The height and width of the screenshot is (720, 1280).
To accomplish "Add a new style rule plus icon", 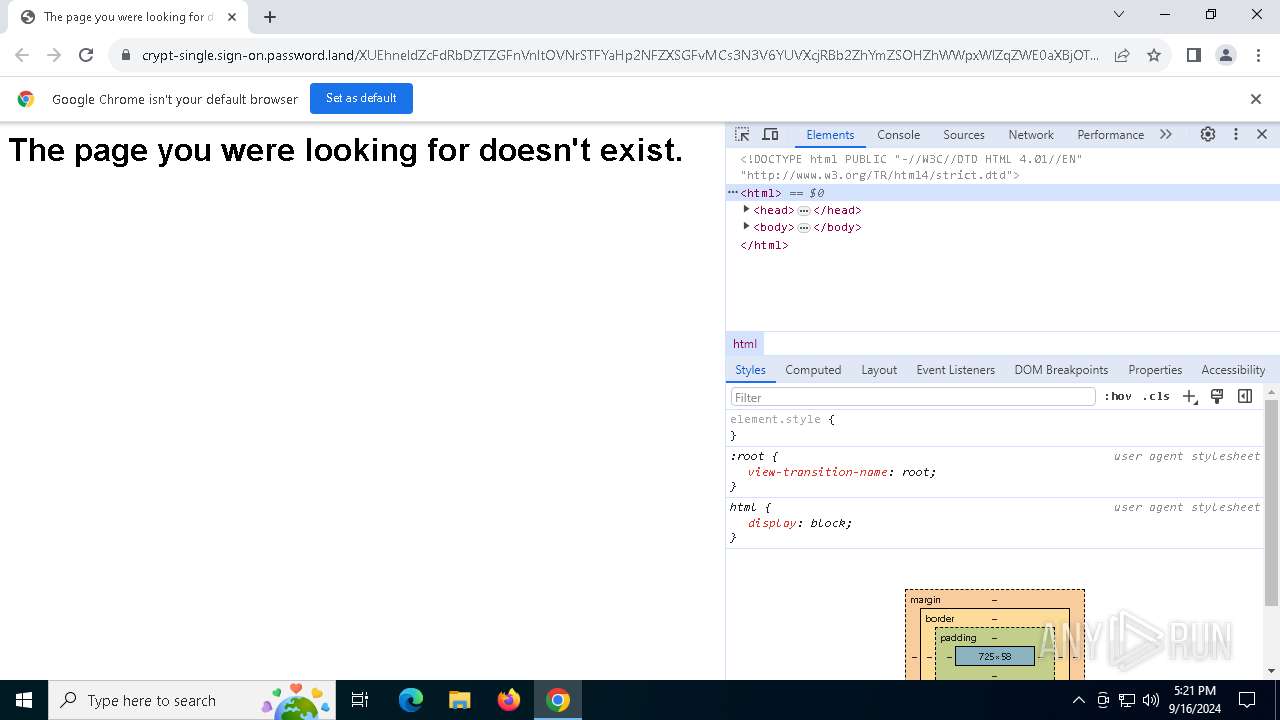I will (x=1189, y=397).
